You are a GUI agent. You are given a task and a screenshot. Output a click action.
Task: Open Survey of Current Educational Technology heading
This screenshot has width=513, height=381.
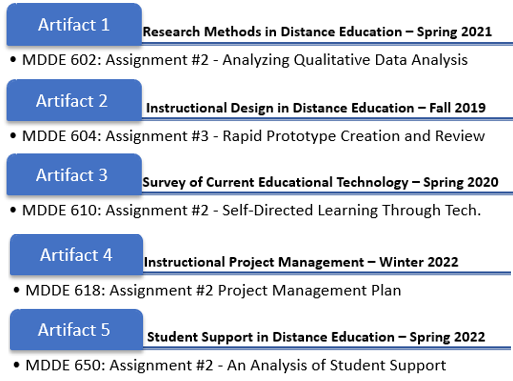click(320, 182)
